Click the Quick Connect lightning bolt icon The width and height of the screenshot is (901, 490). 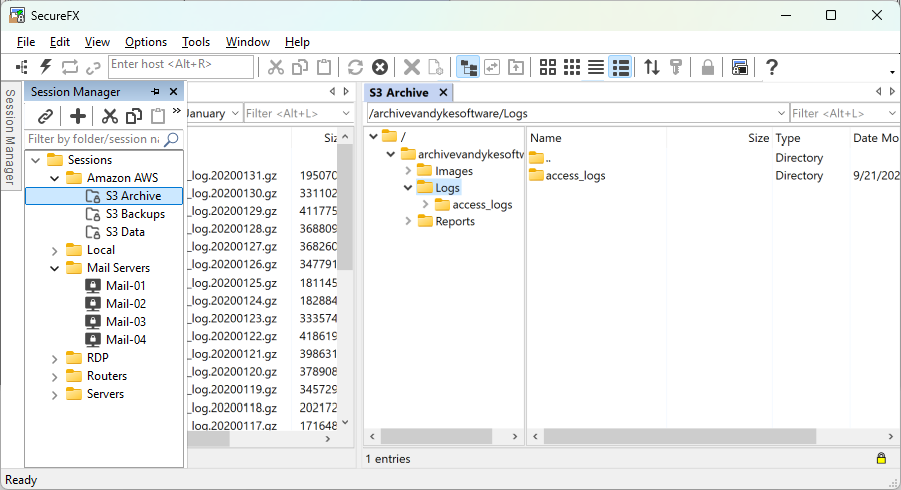(x=45, y=67)
